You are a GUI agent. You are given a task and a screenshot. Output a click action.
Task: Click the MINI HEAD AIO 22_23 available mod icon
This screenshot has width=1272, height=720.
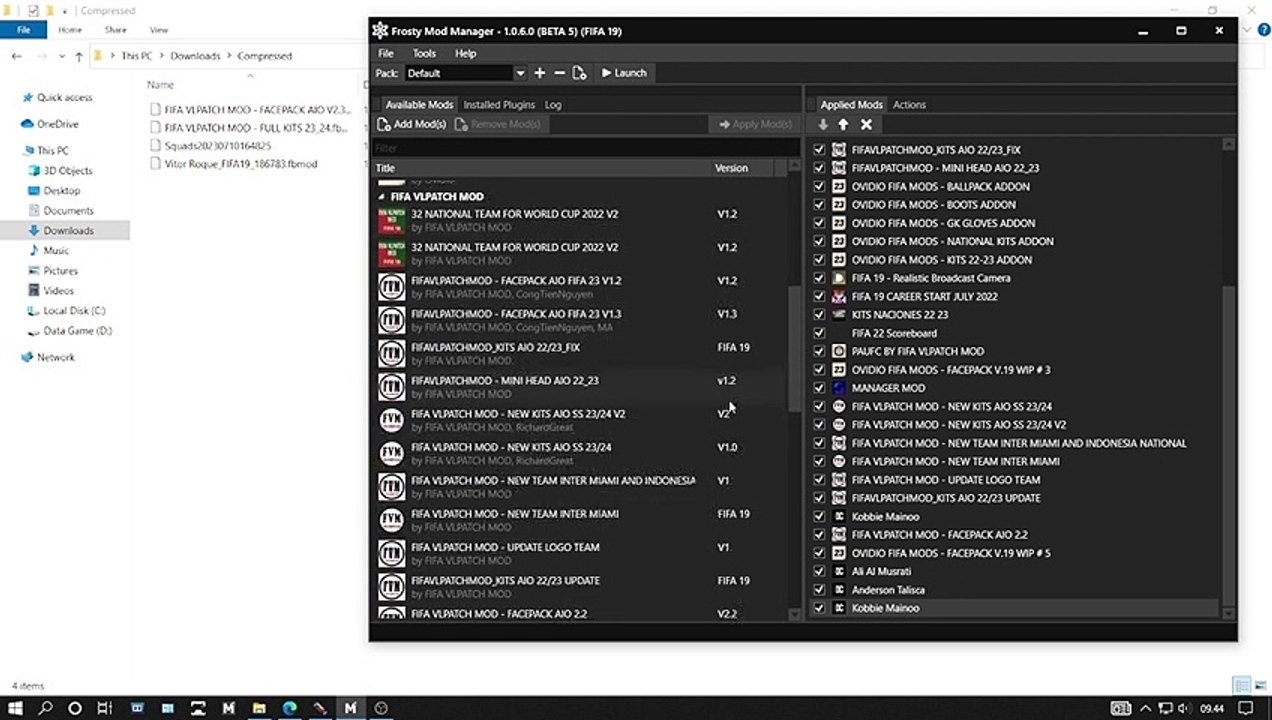391,387
